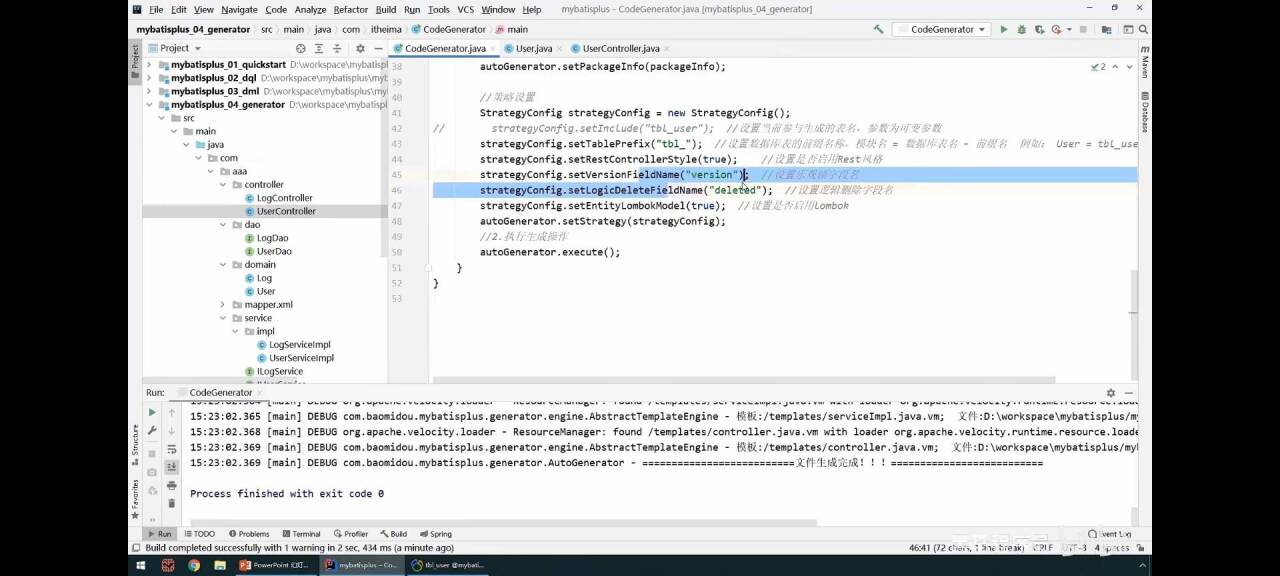This screenshot has height=576, width=1280.
Task: Switch to User.java editor tab
Action: (534, 48)
